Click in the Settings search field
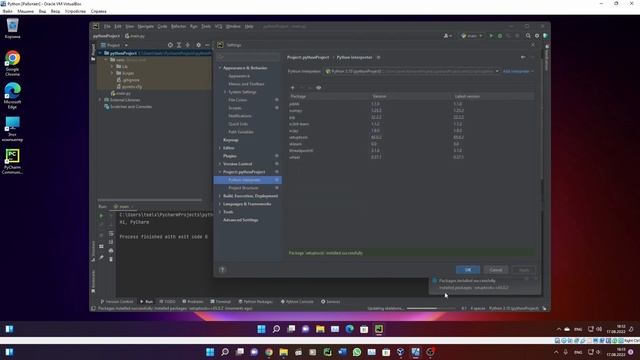 point(248,57)
